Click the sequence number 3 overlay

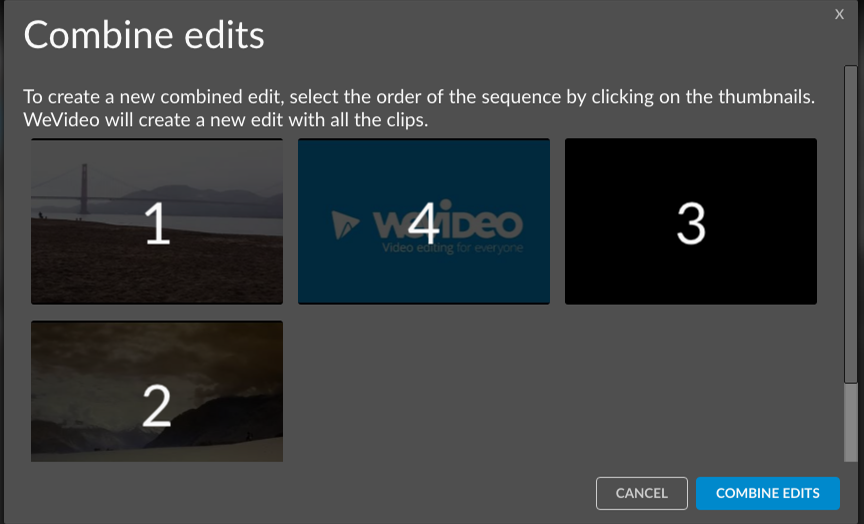(691, 224)
